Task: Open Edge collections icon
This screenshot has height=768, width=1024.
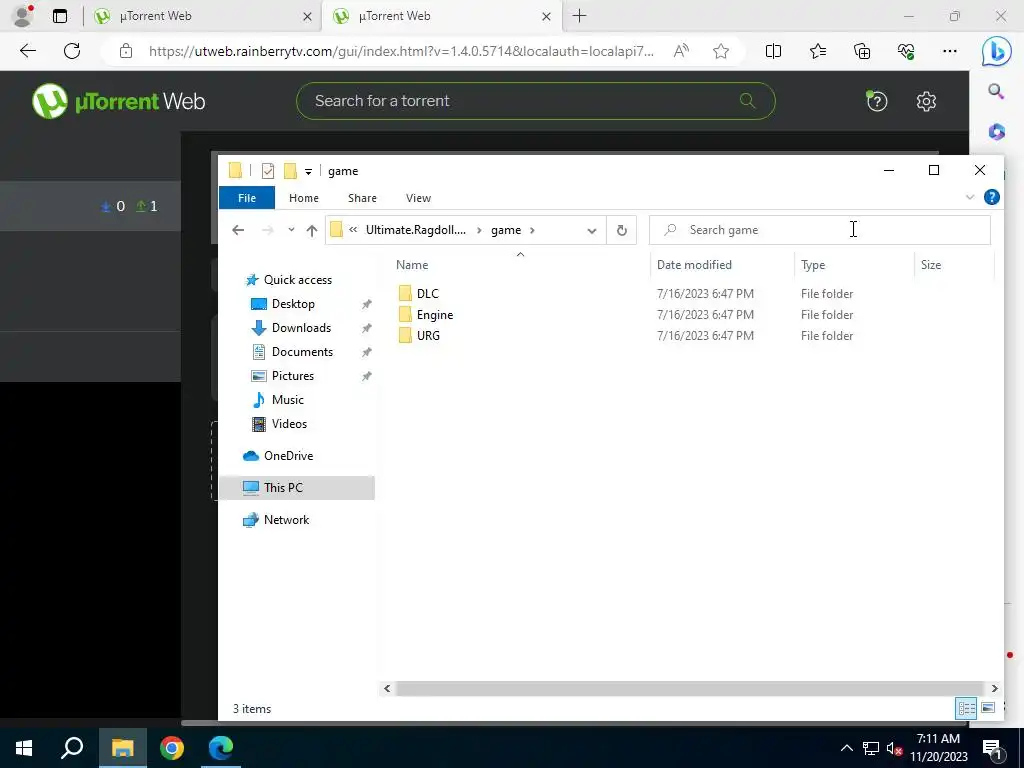Action: click(x=862, y=51)
